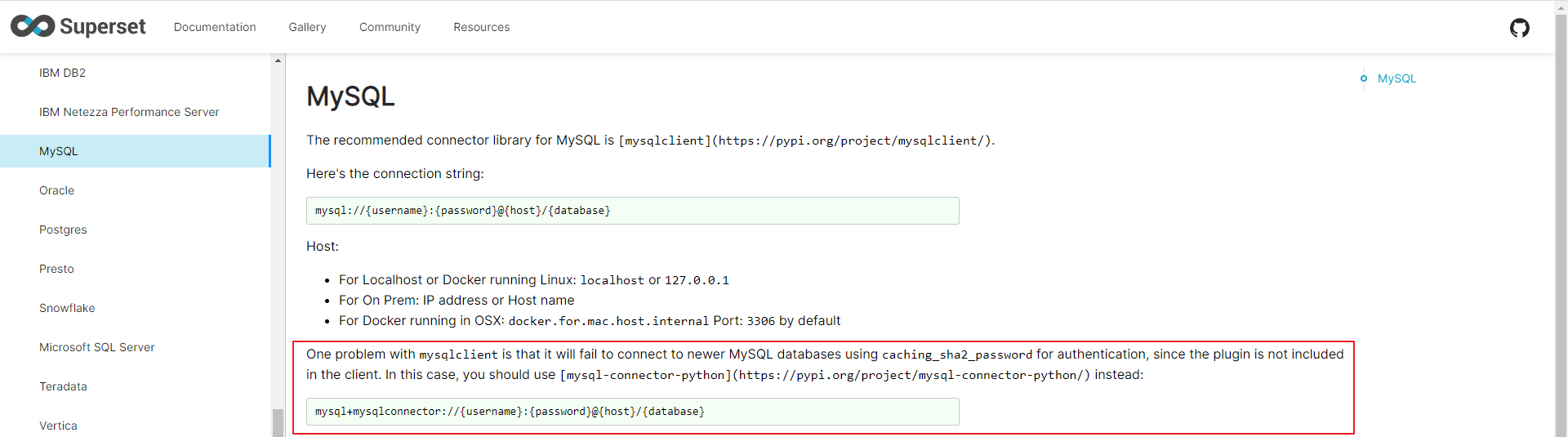Click the 'For On Prem' bullet line
Image resolution: width=1568 pixels, height=437 pixels.
(457, 301)
